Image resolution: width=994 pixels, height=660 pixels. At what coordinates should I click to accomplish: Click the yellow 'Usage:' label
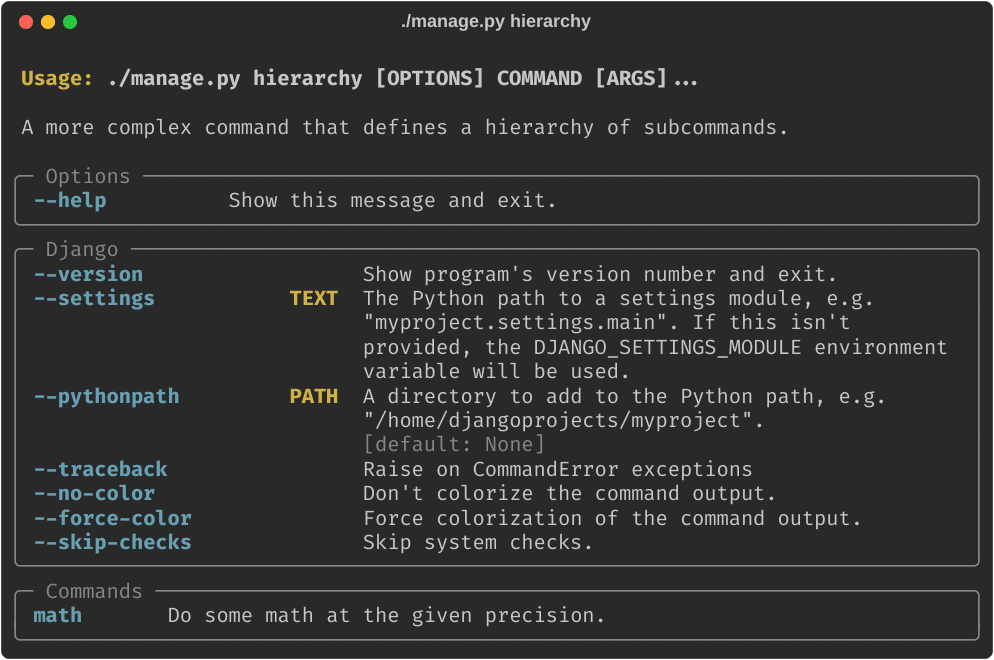pos(57,78)
